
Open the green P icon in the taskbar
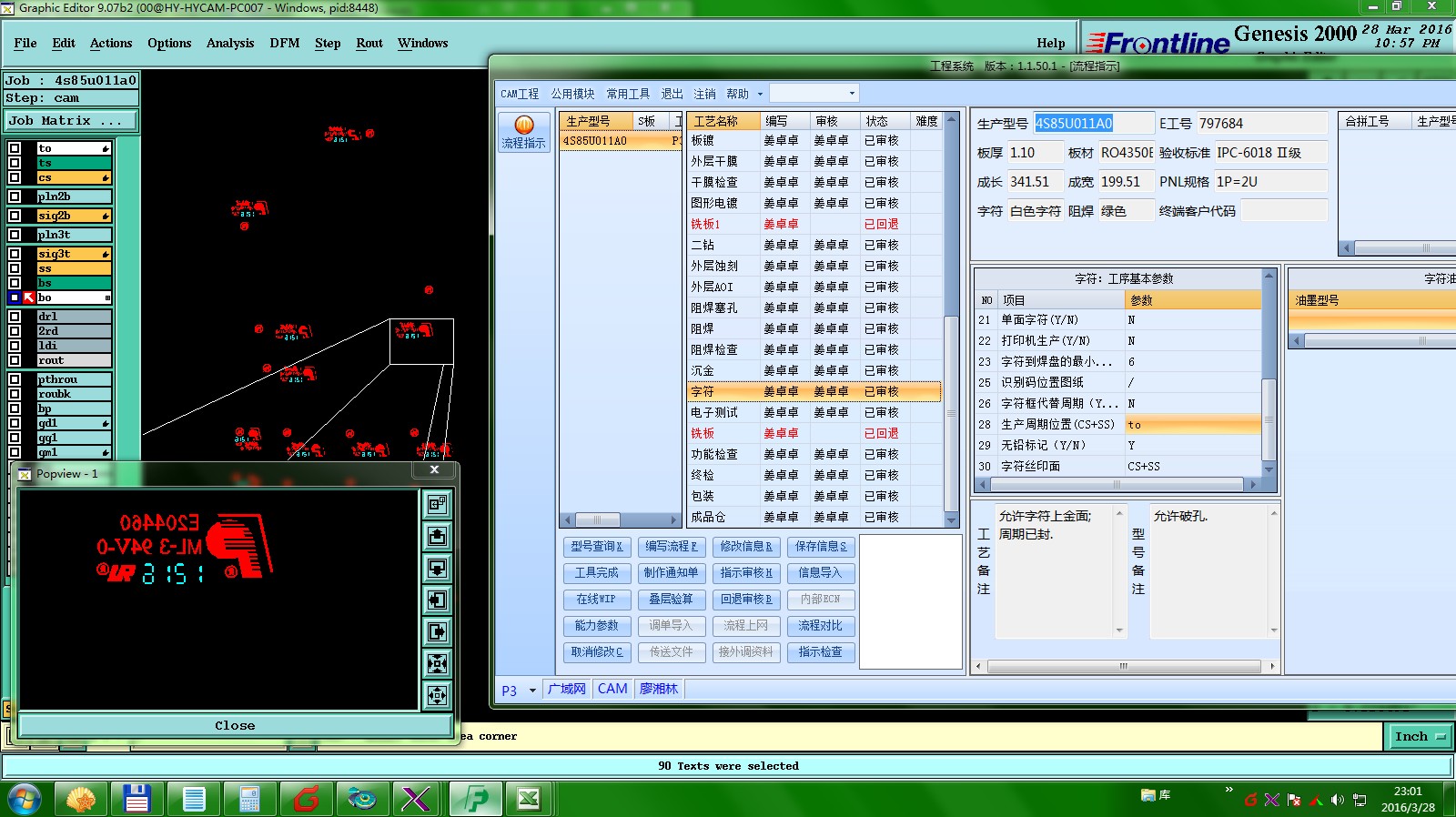click(x=475, y=800)
